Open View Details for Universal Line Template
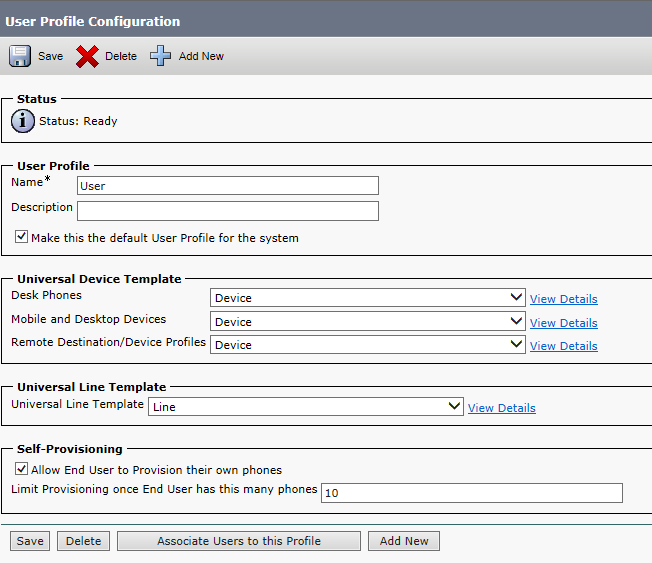This screenshot has width=652, height=563. pyautogui.click(x=501, y=408)
